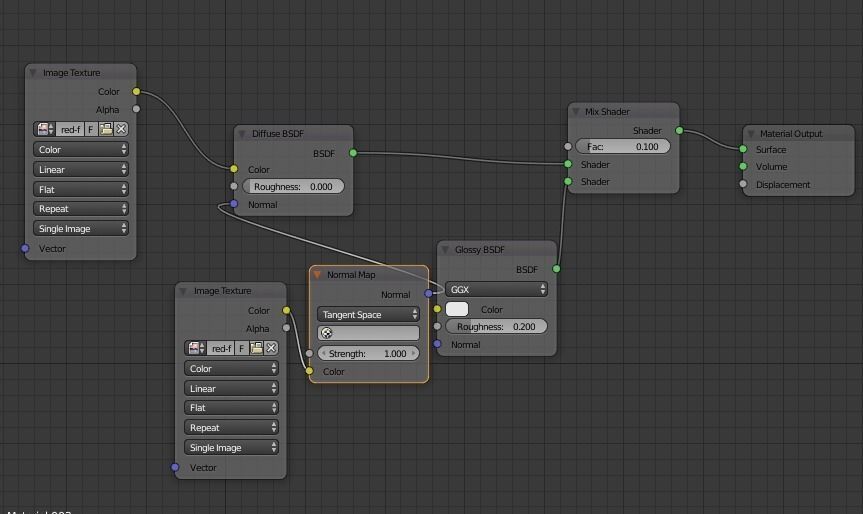Select the Glossy BSDF node title

(479, 250)
